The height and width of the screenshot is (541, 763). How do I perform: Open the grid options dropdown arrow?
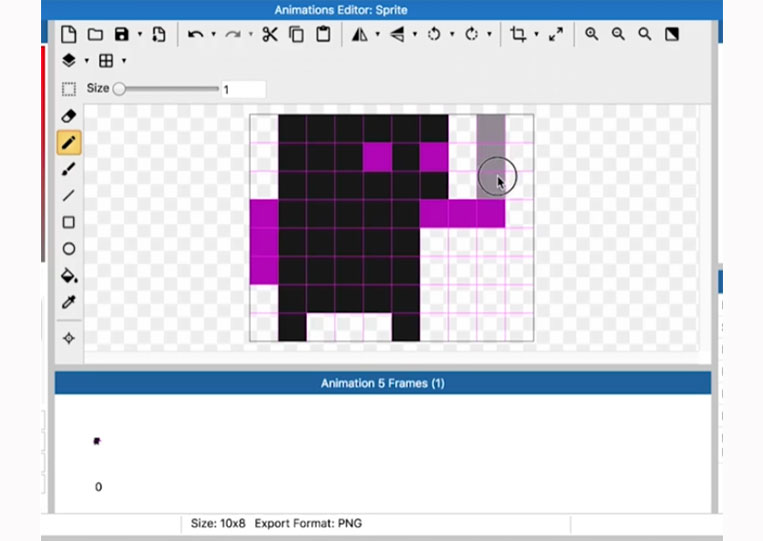124,61
